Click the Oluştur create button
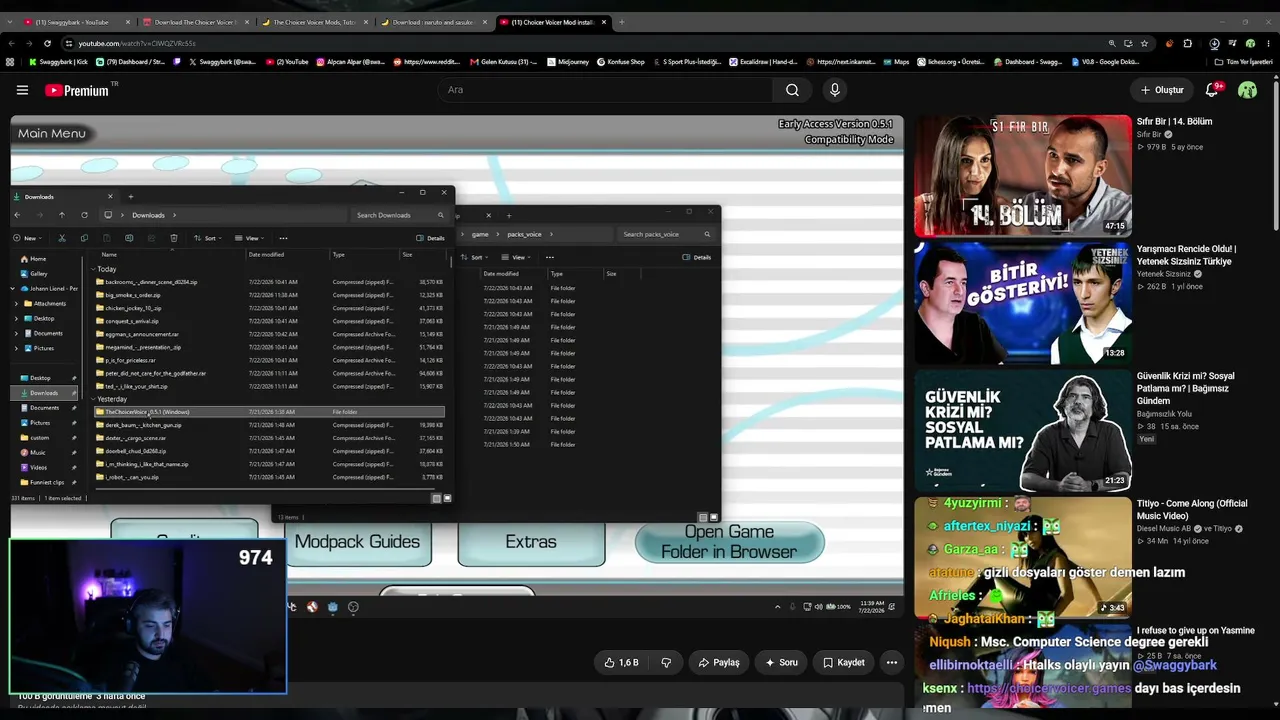Viewport: 1280px width, 720px height. tap(1163, 90)
